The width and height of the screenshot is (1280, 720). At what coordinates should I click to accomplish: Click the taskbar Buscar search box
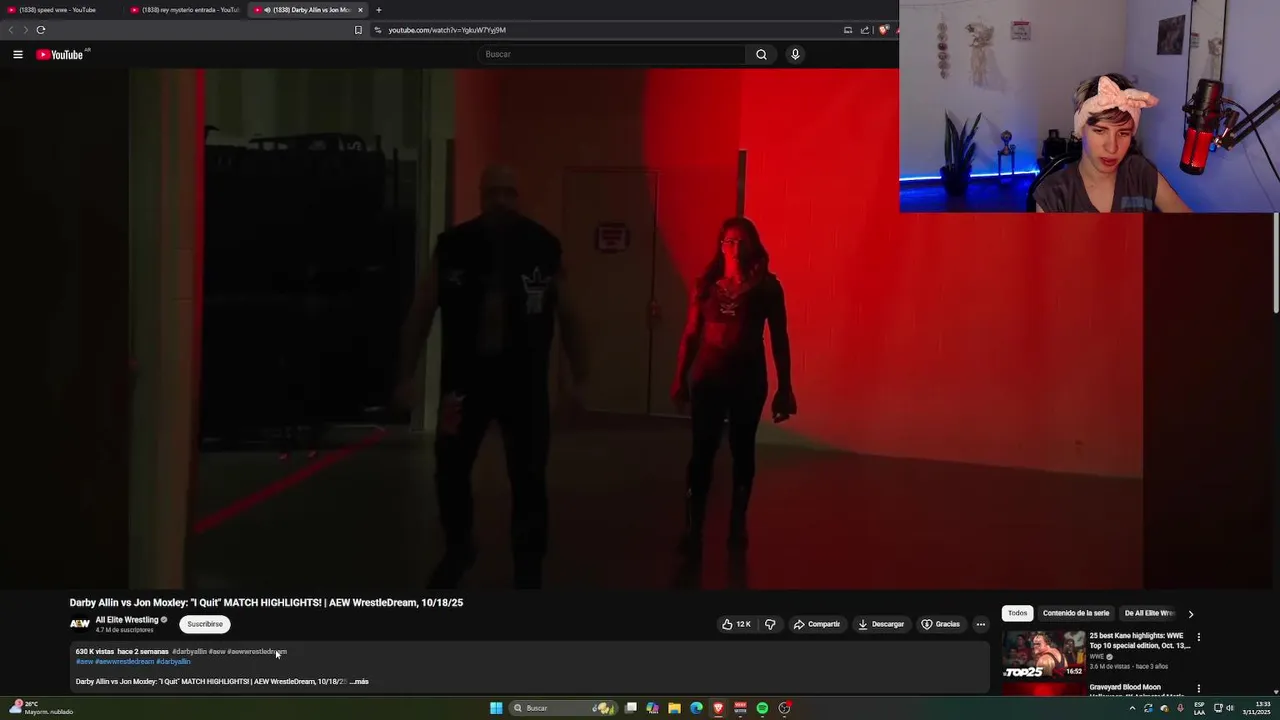pyautogui.click(x=563, y=708)
